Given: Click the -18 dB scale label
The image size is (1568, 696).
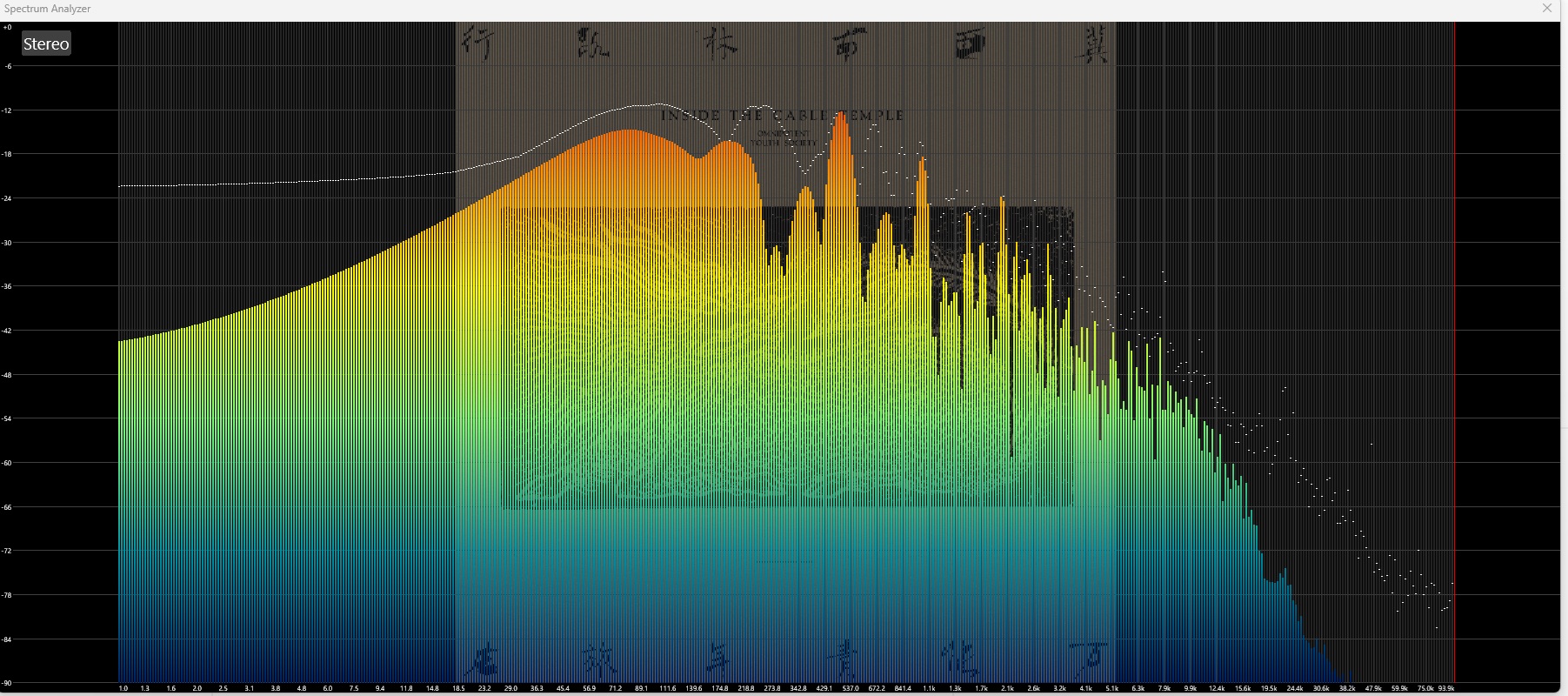Looking at the screenshot, I should click(x=8, y=155).
